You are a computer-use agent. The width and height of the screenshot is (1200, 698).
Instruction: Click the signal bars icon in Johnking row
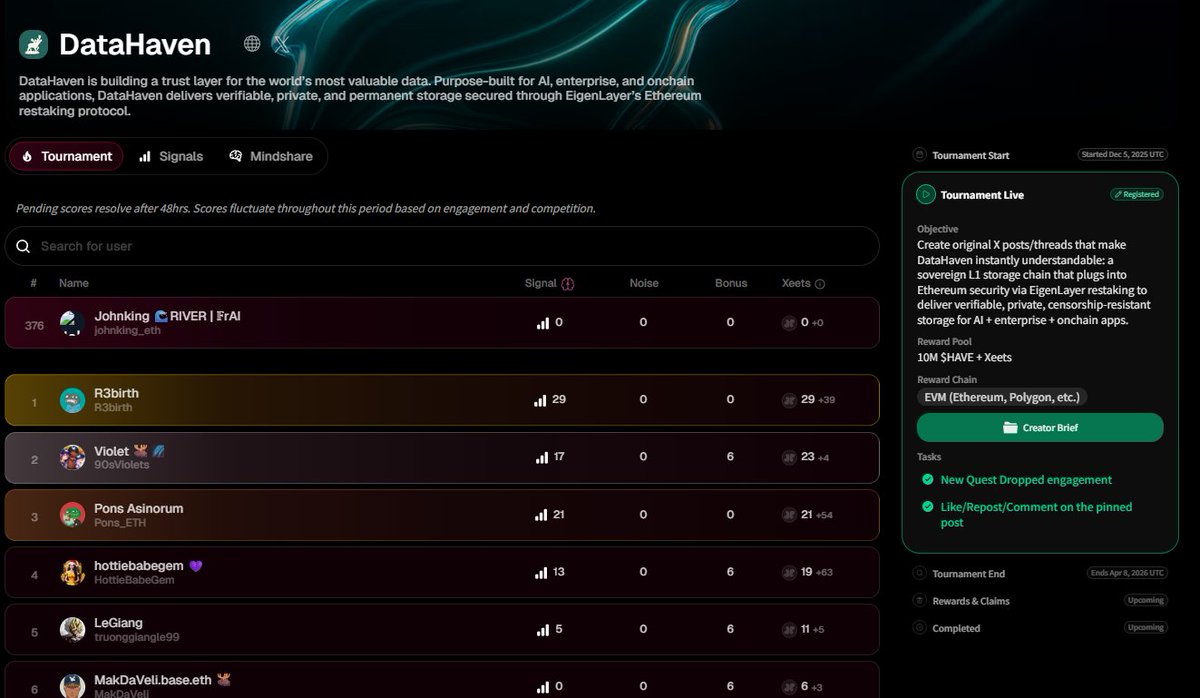pyautogui.click(x=543, y=323)
